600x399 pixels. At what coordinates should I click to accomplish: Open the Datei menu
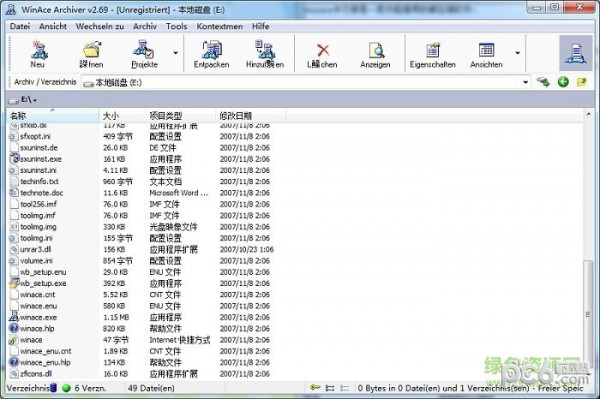(20, 26)
